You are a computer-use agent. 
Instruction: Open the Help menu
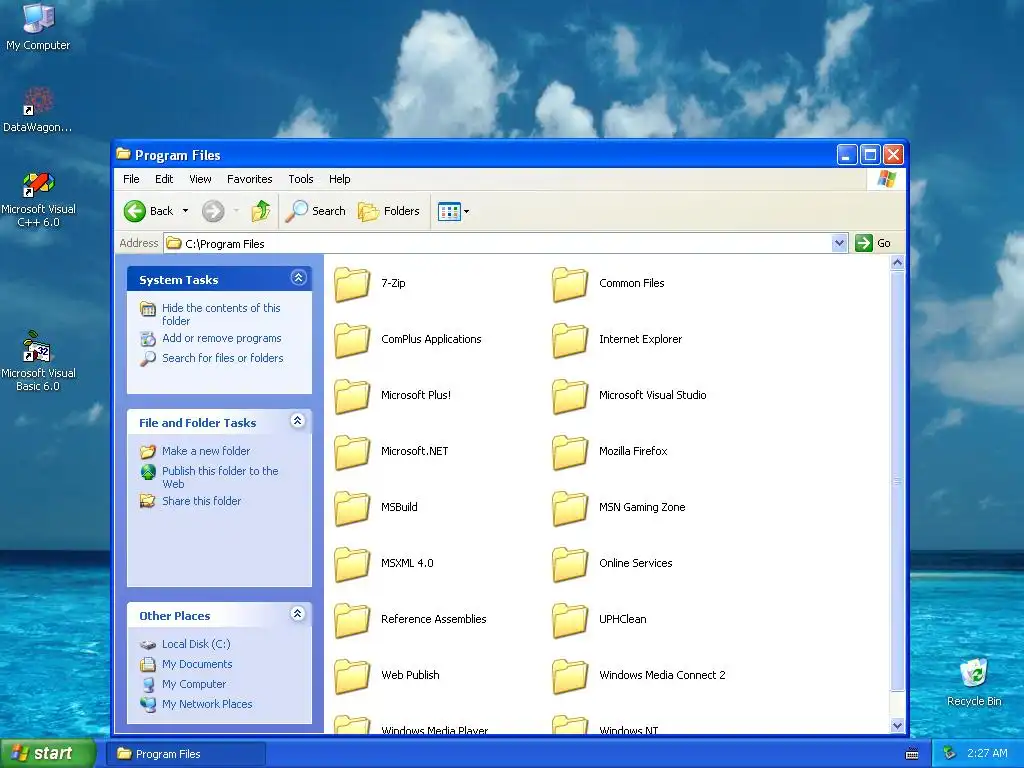pyautogui.click(x=340, y=179)
